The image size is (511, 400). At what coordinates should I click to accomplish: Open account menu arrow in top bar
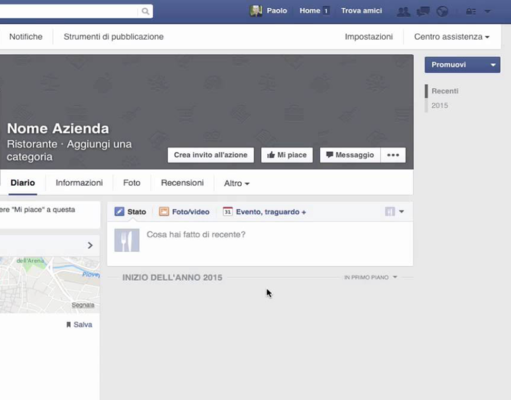[487, 12]
